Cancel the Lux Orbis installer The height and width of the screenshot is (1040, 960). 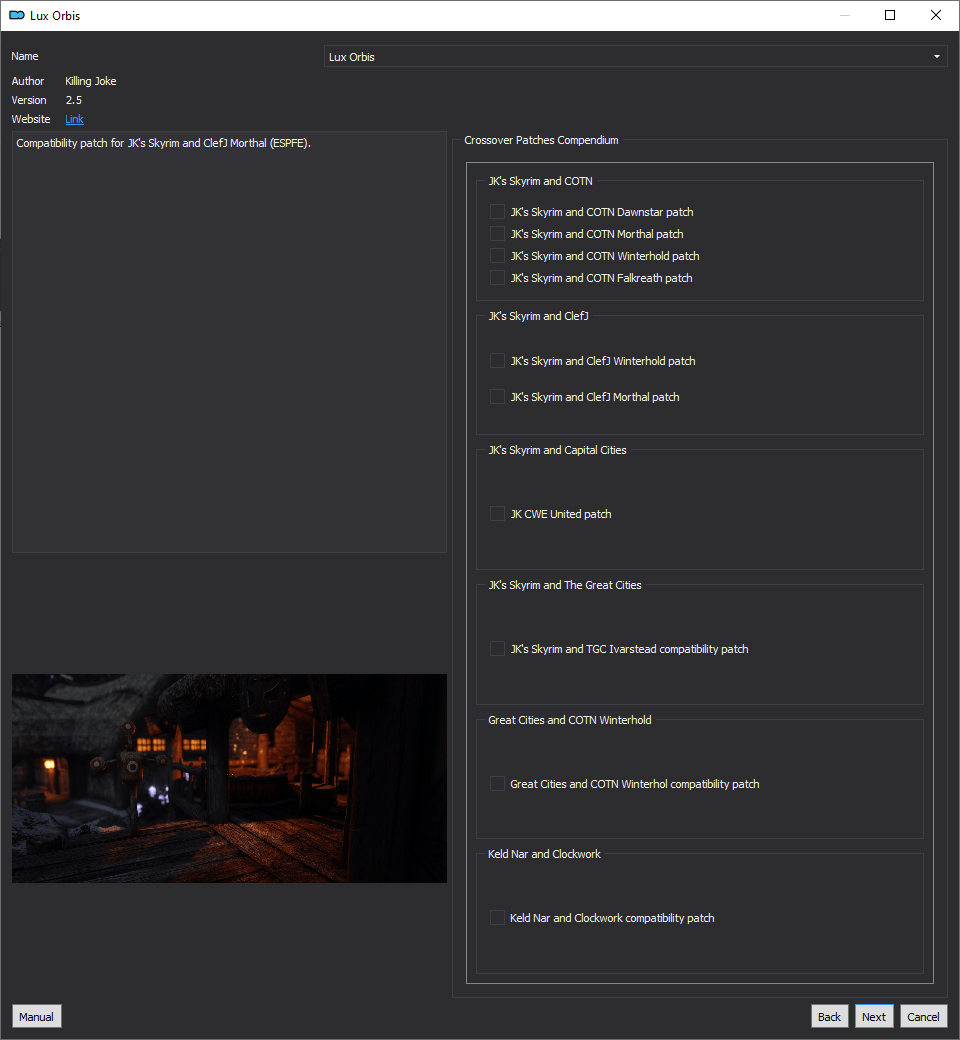tap(923, 1016)
